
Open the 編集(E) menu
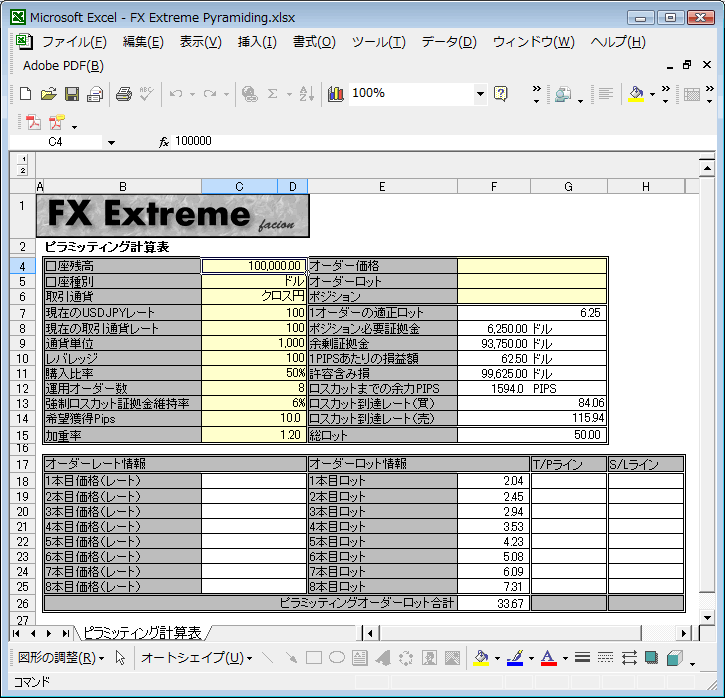[143, 42]
